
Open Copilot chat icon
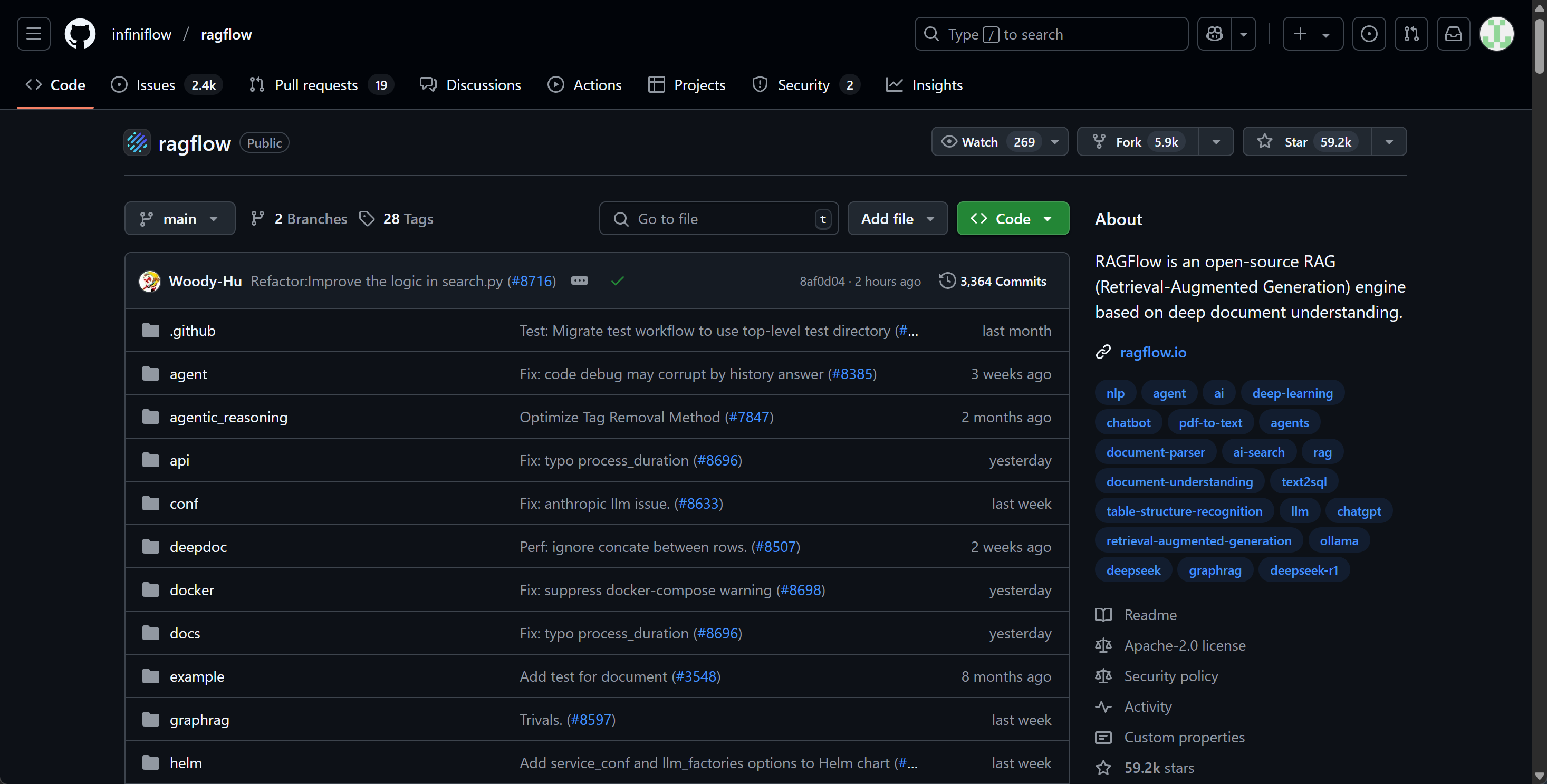pyautogui.click(x=1214, y=34)
